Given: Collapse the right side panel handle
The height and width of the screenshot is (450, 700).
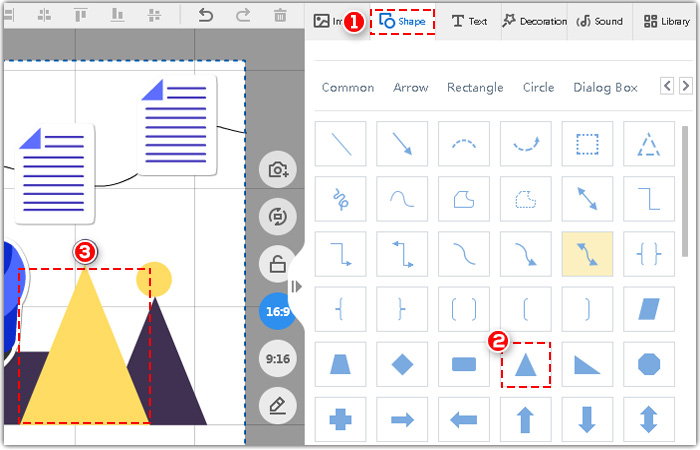Looking at the screenshot, I should [296, 286].
